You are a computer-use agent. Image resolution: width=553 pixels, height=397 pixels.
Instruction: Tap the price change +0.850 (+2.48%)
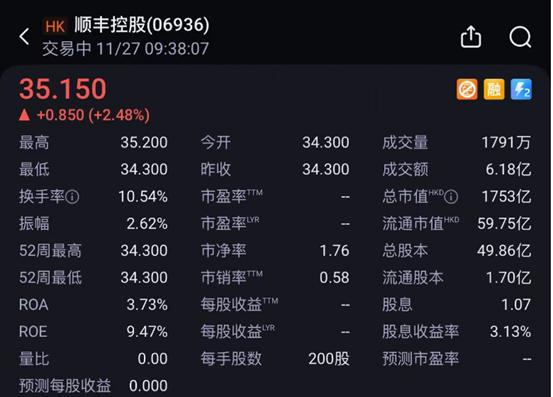point(93,115)
